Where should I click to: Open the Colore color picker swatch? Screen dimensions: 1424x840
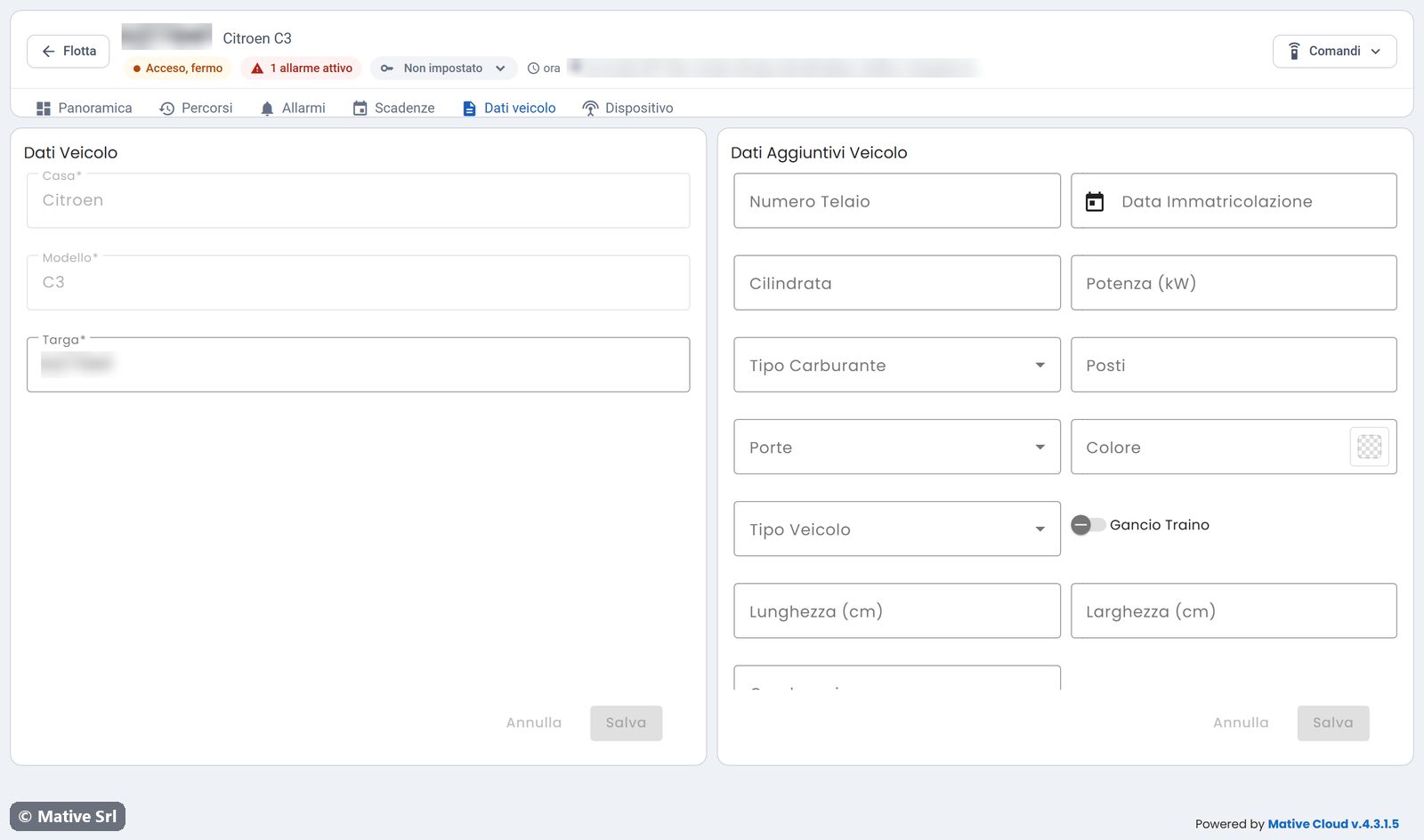[1370, 447]
